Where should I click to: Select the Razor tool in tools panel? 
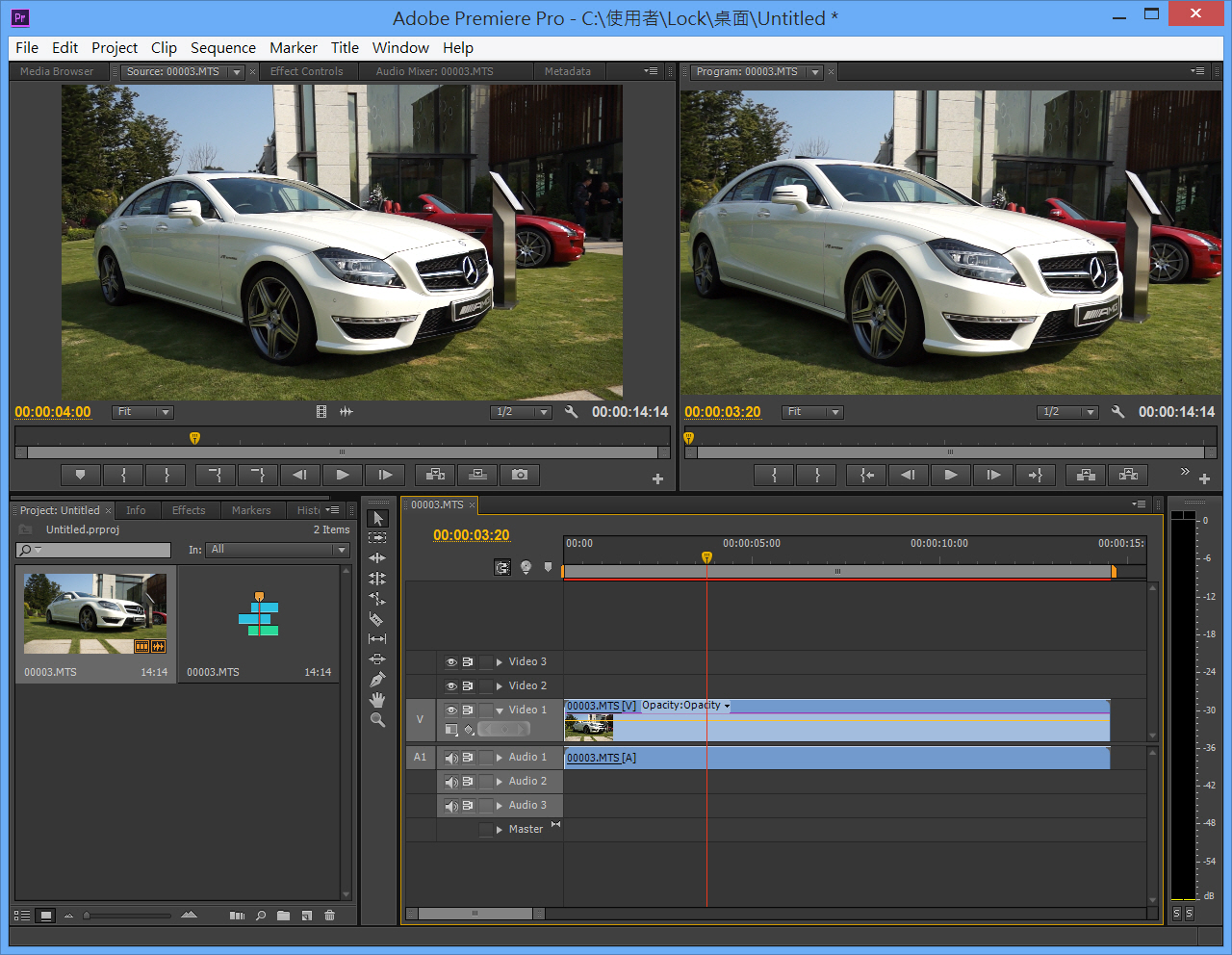coord(376,619)
